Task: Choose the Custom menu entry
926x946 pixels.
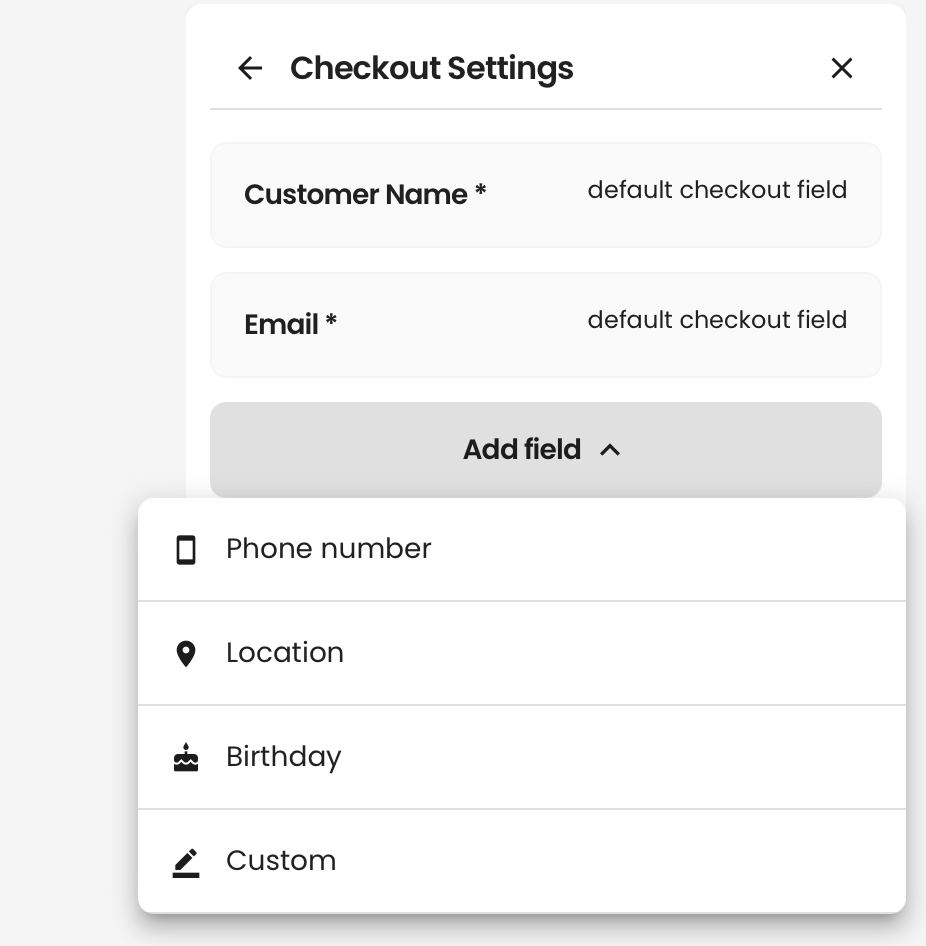Action: tap(522, 861)
